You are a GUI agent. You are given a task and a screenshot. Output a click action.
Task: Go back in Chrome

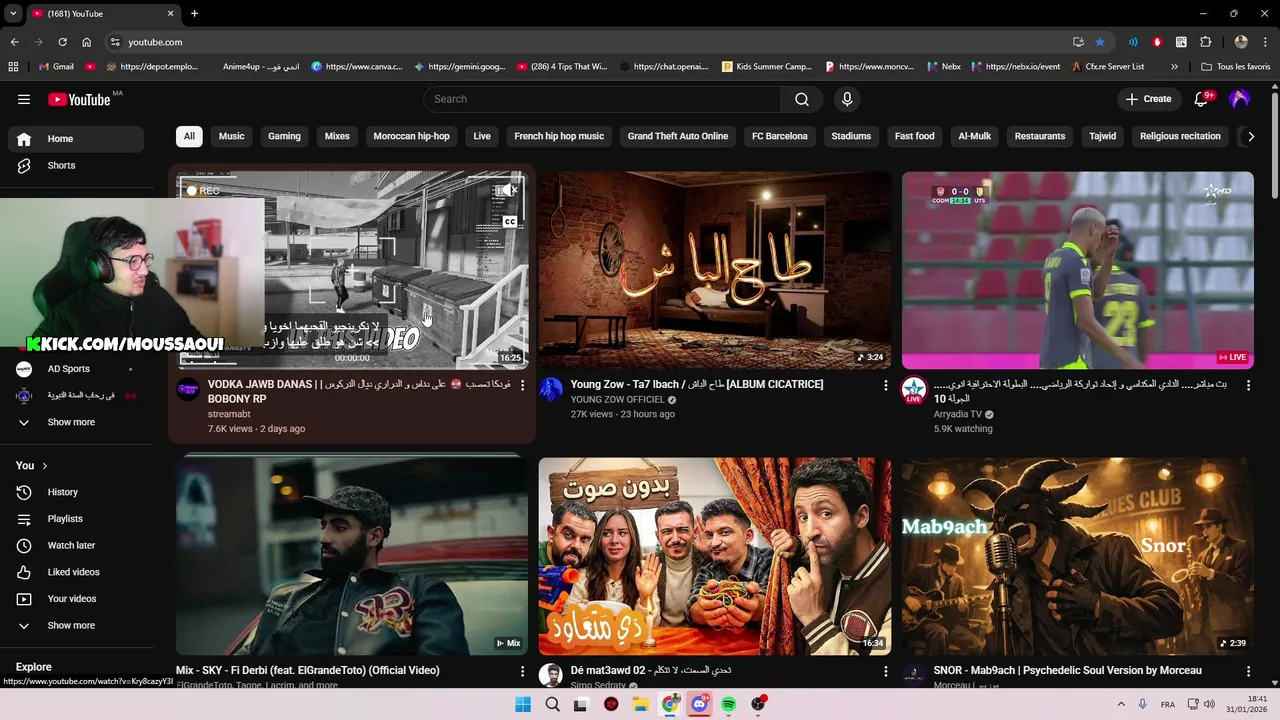point(14,42)
